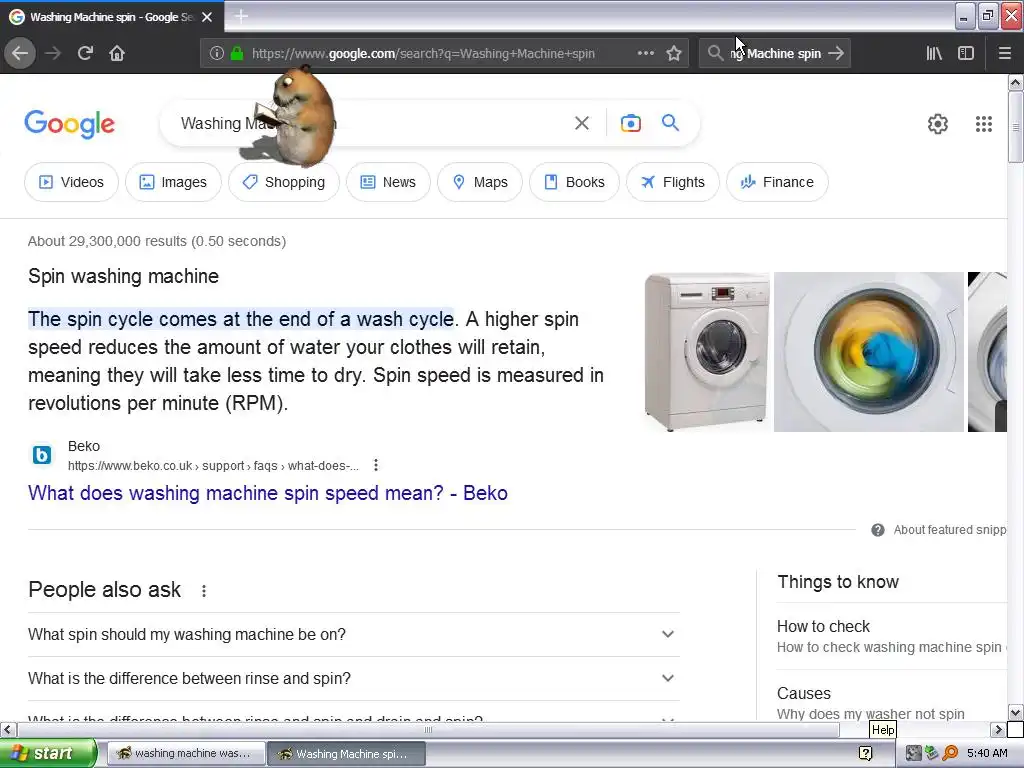Screen dimensions: 1024x768
Task: Switch to Flights results
Action: [673, 182]
